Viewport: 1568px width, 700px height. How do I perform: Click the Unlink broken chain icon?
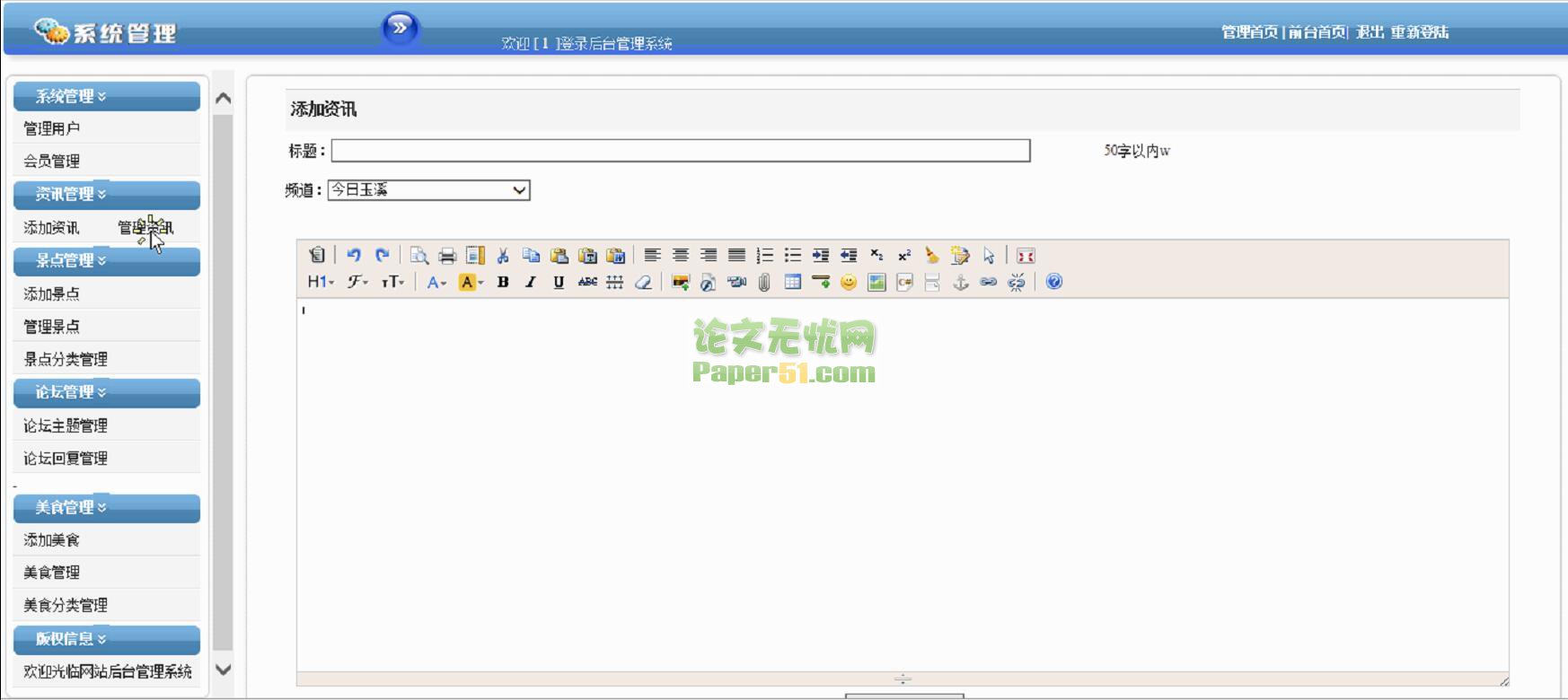point(1017,282)
